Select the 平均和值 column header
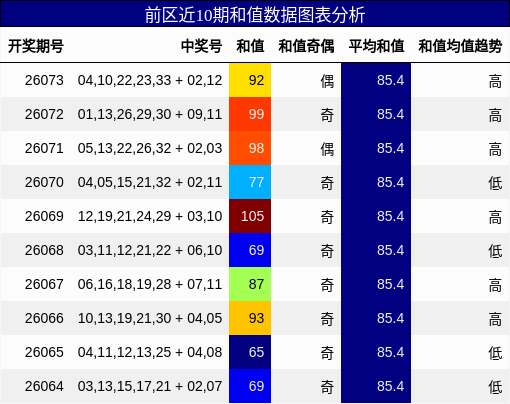The image size is (510, 404). point(376,46)
